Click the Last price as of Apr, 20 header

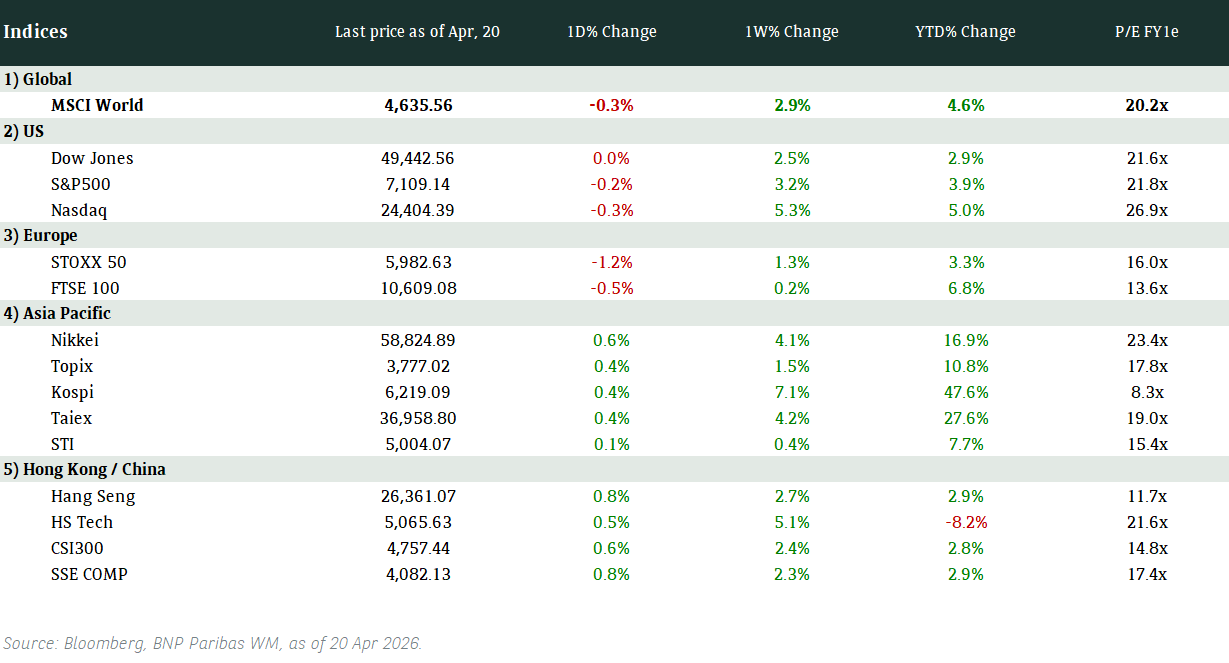[x=417, y=31]
